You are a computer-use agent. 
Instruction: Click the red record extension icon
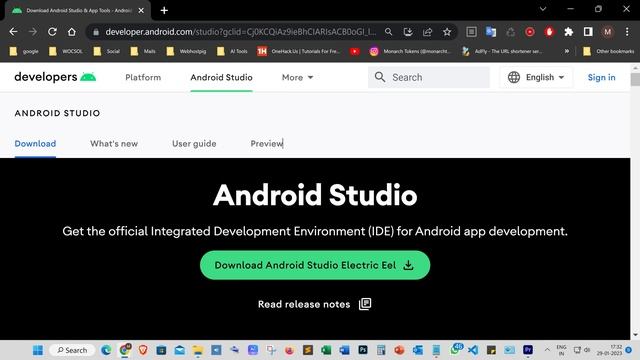pos(530,32)
